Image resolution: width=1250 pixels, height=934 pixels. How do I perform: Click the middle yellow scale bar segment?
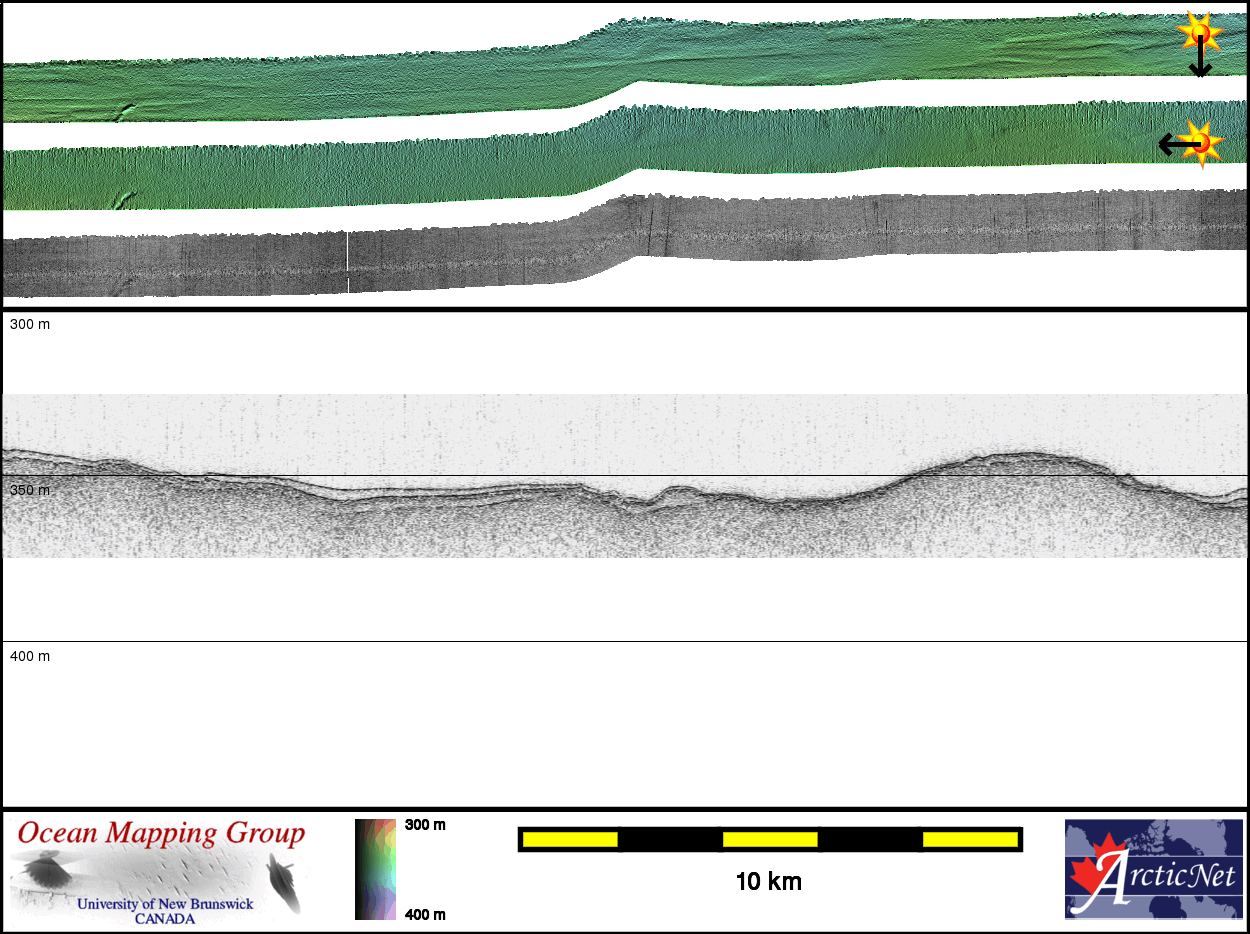770,839
